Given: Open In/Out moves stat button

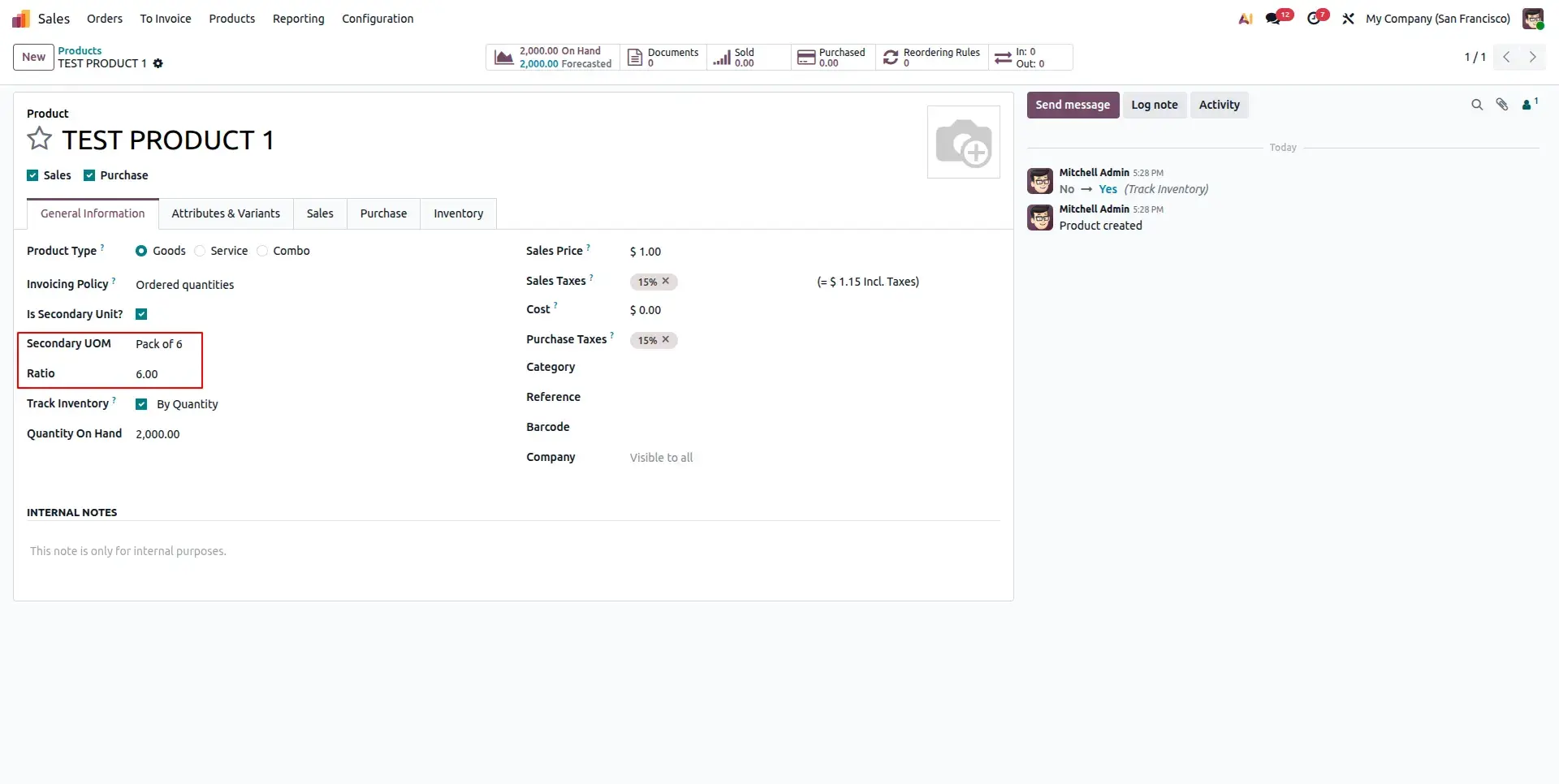Looking at the screenshot, I should [1030, 58].
